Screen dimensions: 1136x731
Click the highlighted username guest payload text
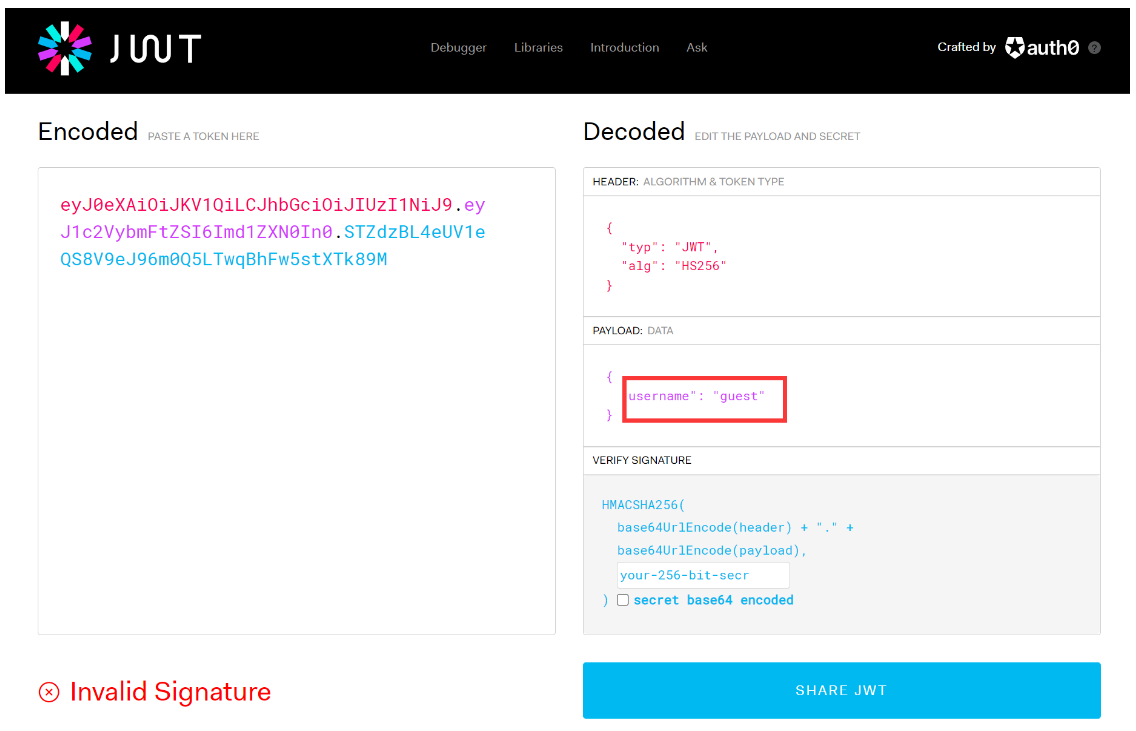click(x=704, y=396)
